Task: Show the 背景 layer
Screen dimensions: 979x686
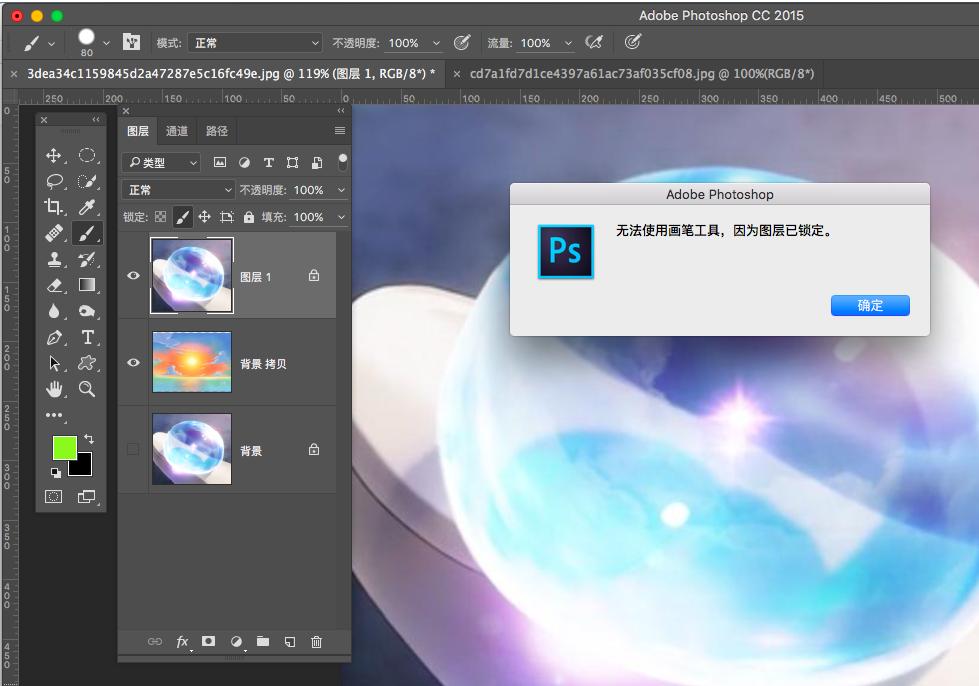Action: 133,450
